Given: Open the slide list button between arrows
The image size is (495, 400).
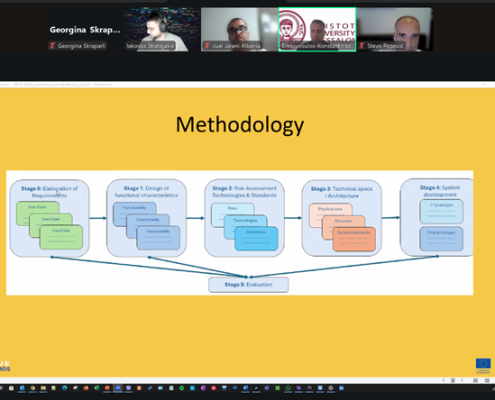Looking at the screenshot, I should (453, 380).
